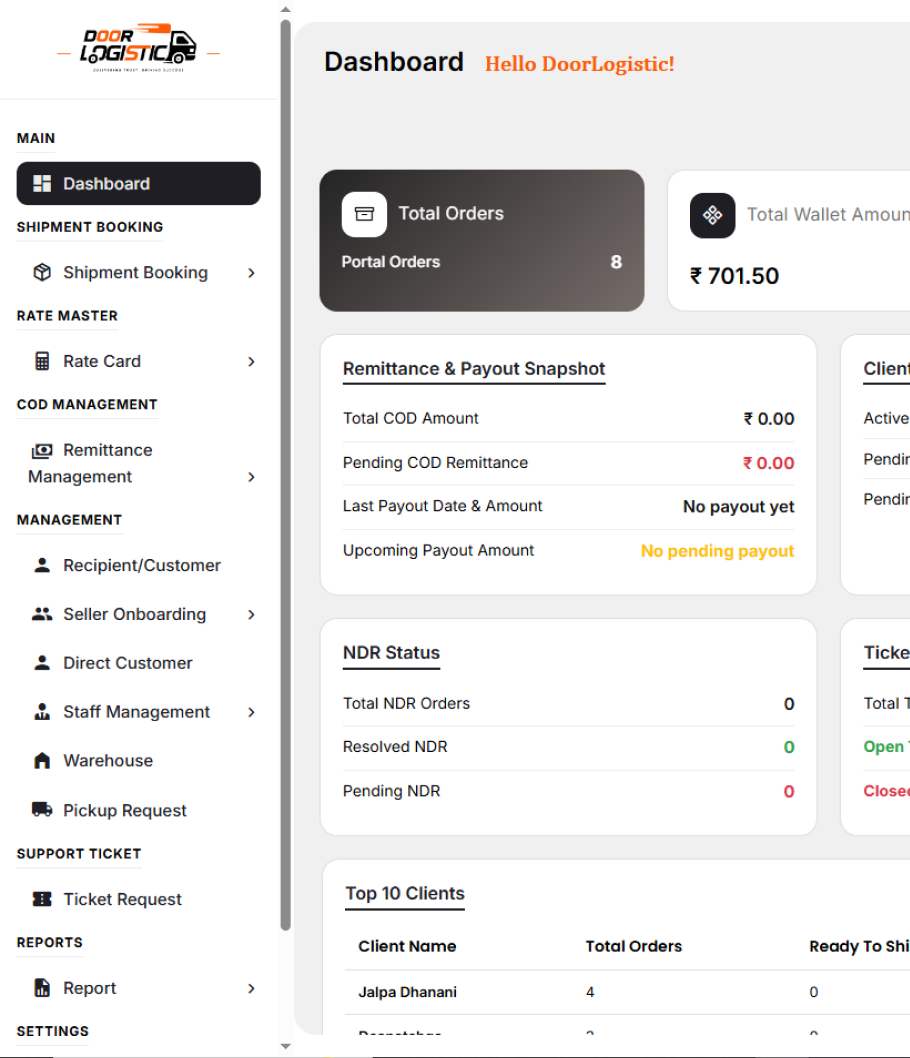Click the Remittance Management cash icon
910x1058 pixels.
point(42,450)
